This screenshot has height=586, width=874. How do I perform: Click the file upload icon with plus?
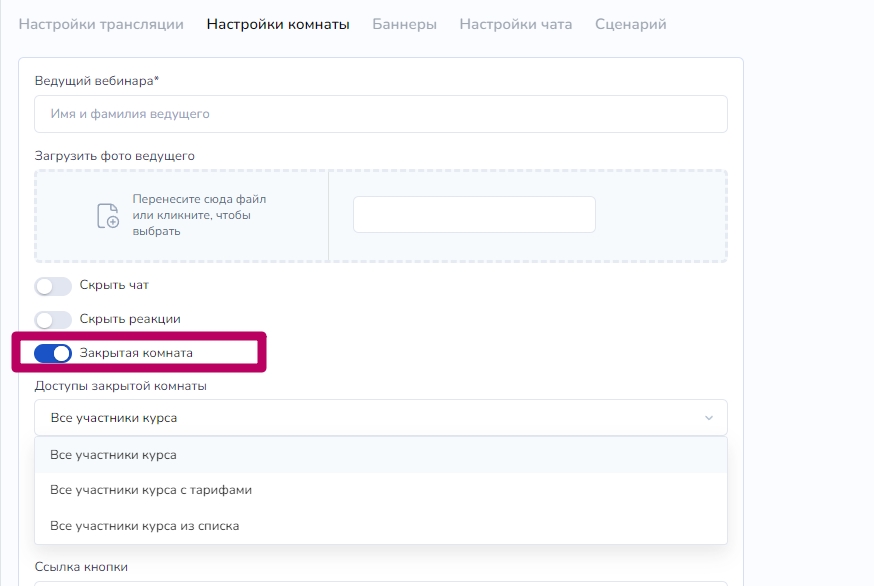click(x=107, y=215)
